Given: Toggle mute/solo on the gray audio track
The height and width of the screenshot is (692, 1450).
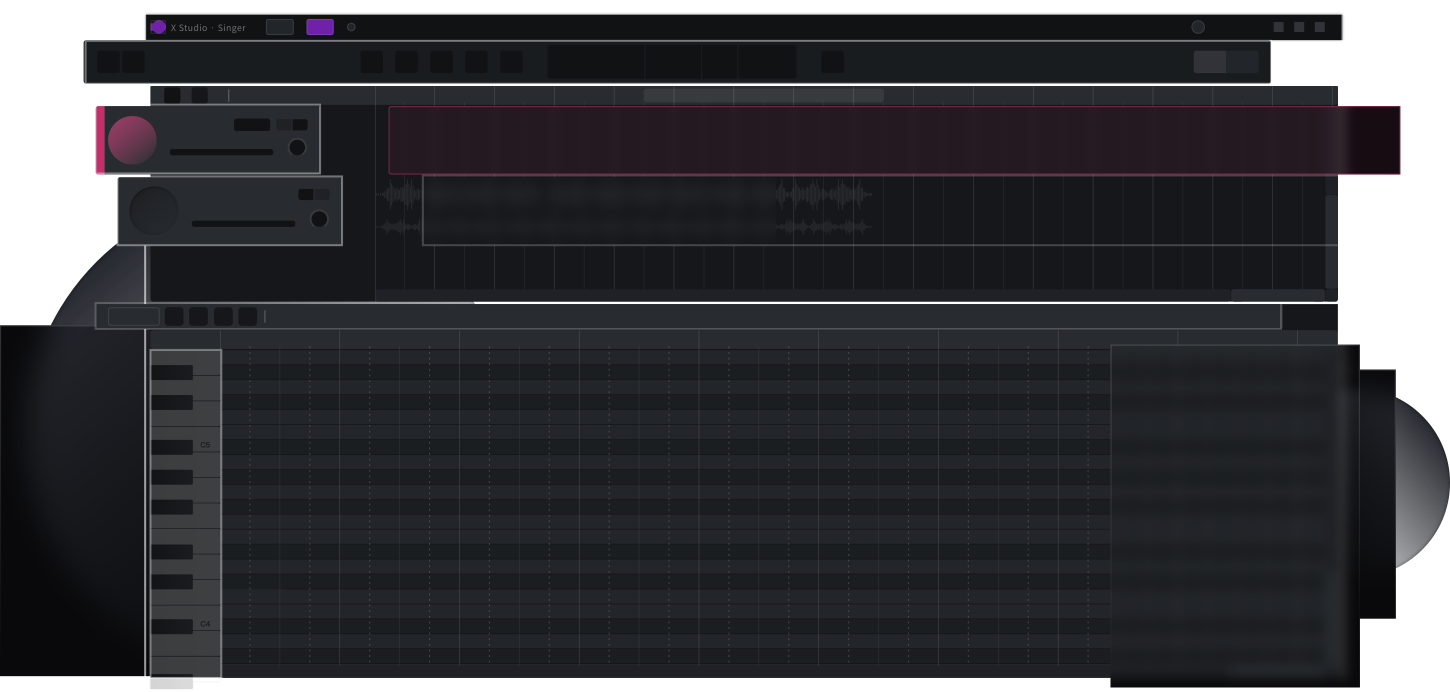Looking at the screenshot, I should click(314, 194).
